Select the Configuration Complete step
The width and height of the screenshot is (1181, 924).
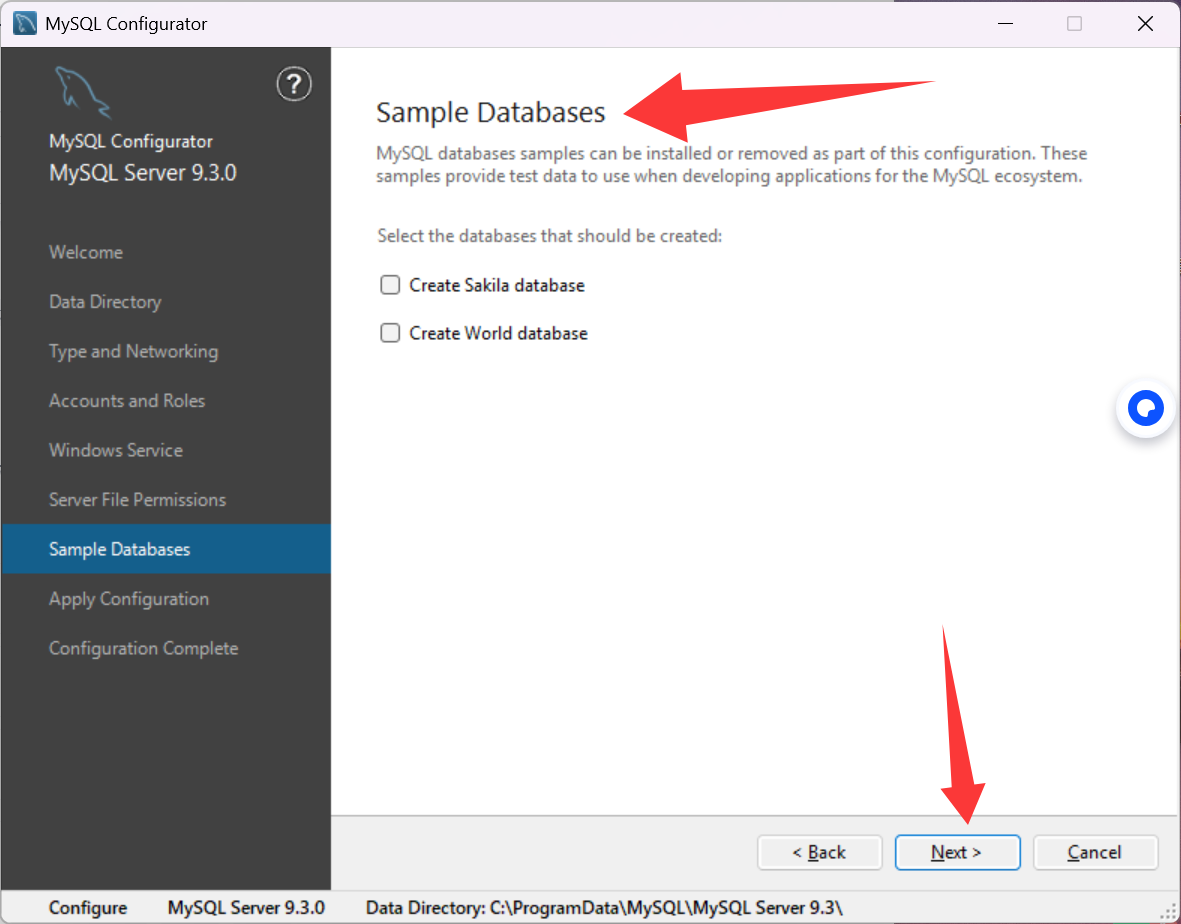(143, 648)
